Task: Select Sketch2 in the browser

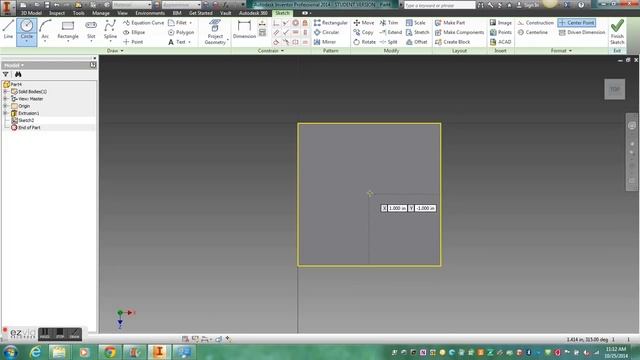Action: tap(23, 120)
